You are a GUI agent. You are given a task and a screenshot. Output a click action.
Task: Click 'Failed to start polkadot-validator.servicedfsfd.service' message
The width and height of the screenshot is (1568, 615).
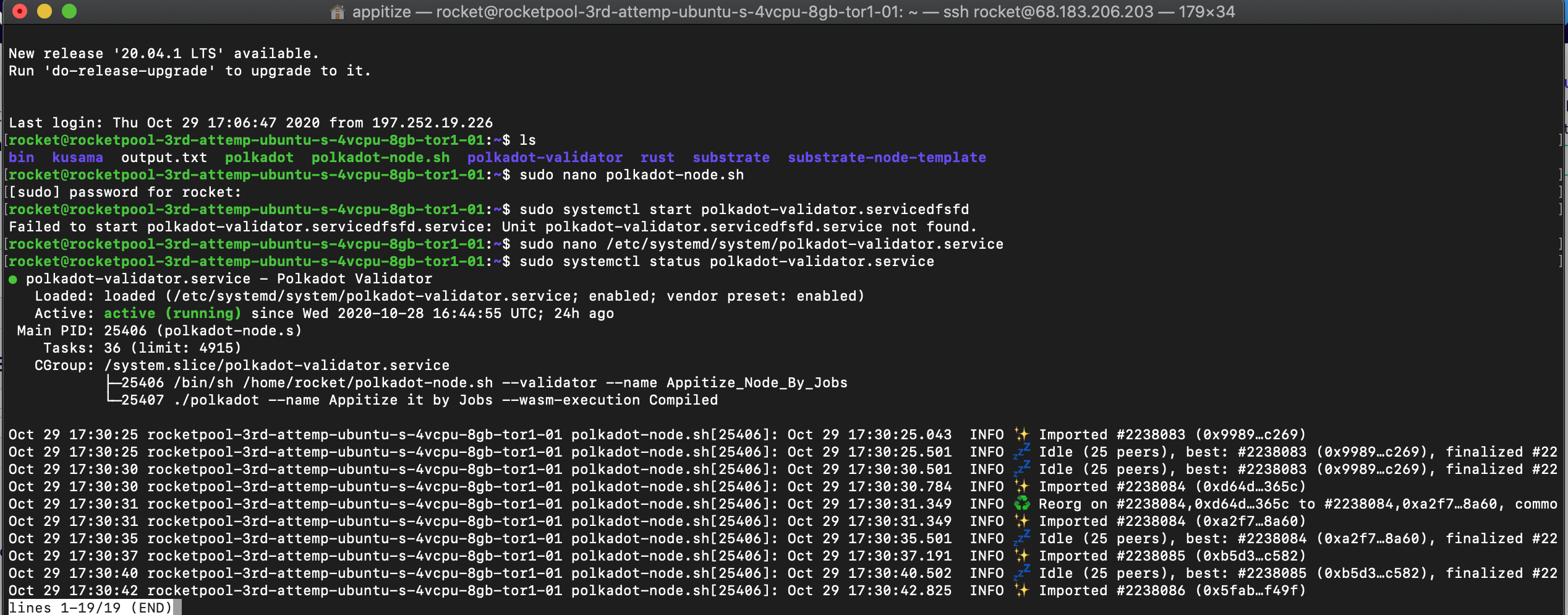click(492, 227)
